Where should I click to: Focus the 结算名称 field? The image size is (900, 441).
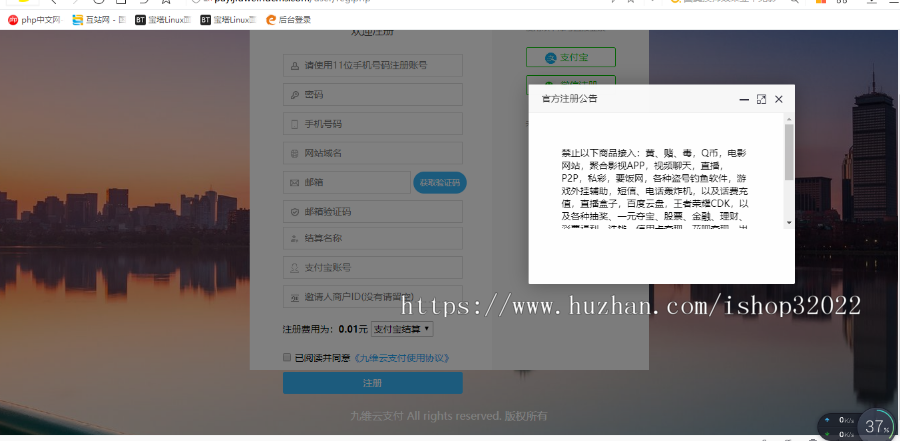point(373,238)
